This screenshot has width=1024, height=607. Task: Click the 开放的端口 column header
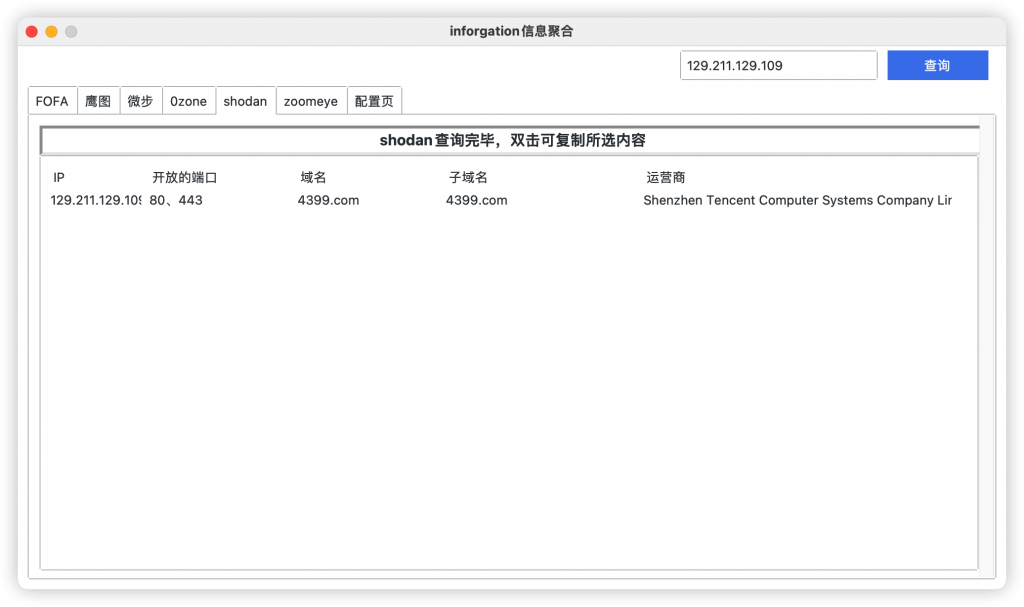point(182,177)
